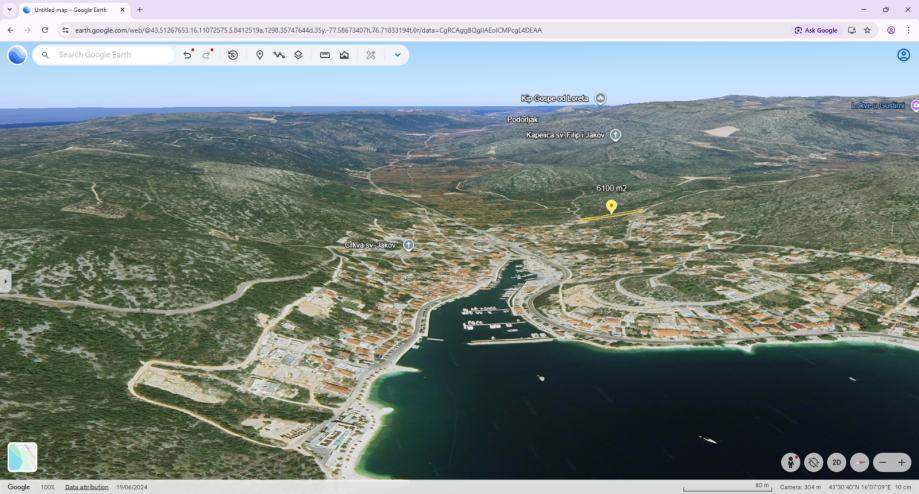
Task: Zoom out with the minus button
Action: [883, 462]
